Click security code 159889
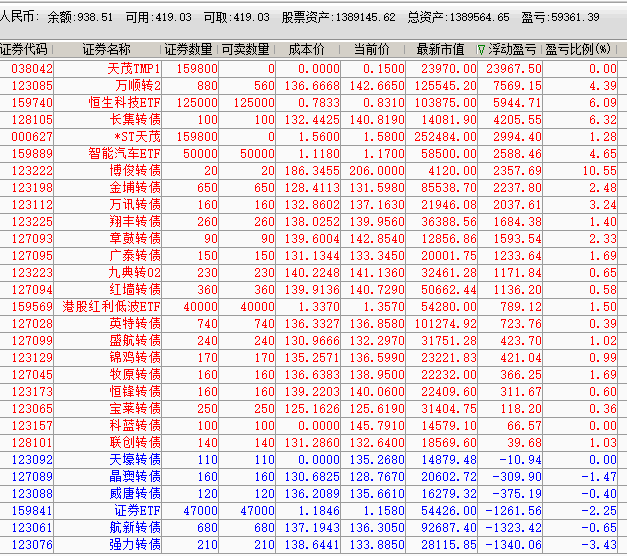 coord(32,154)
